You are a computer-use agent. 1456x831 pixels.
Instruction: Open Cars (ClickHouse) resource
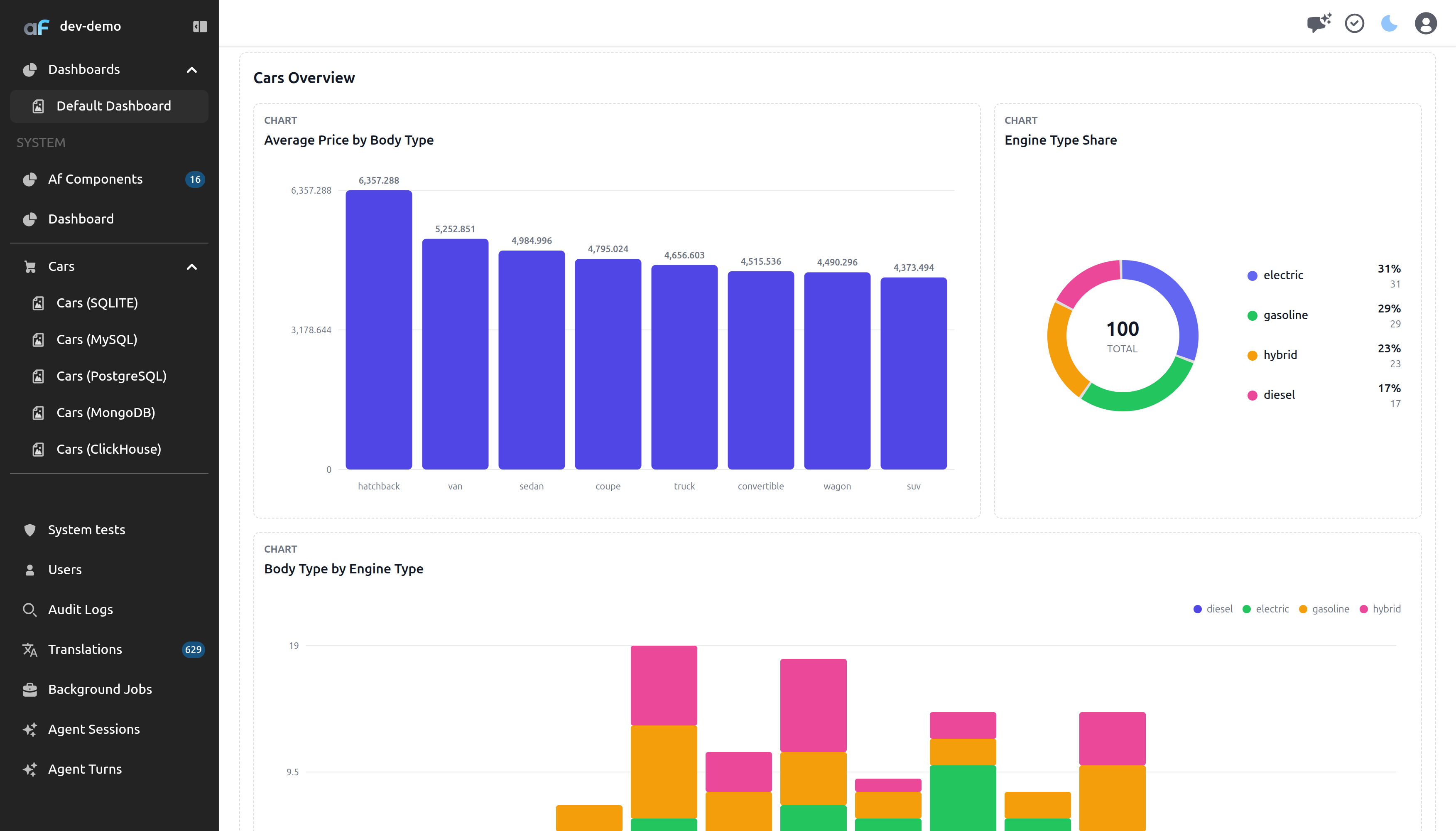point(109,449)
